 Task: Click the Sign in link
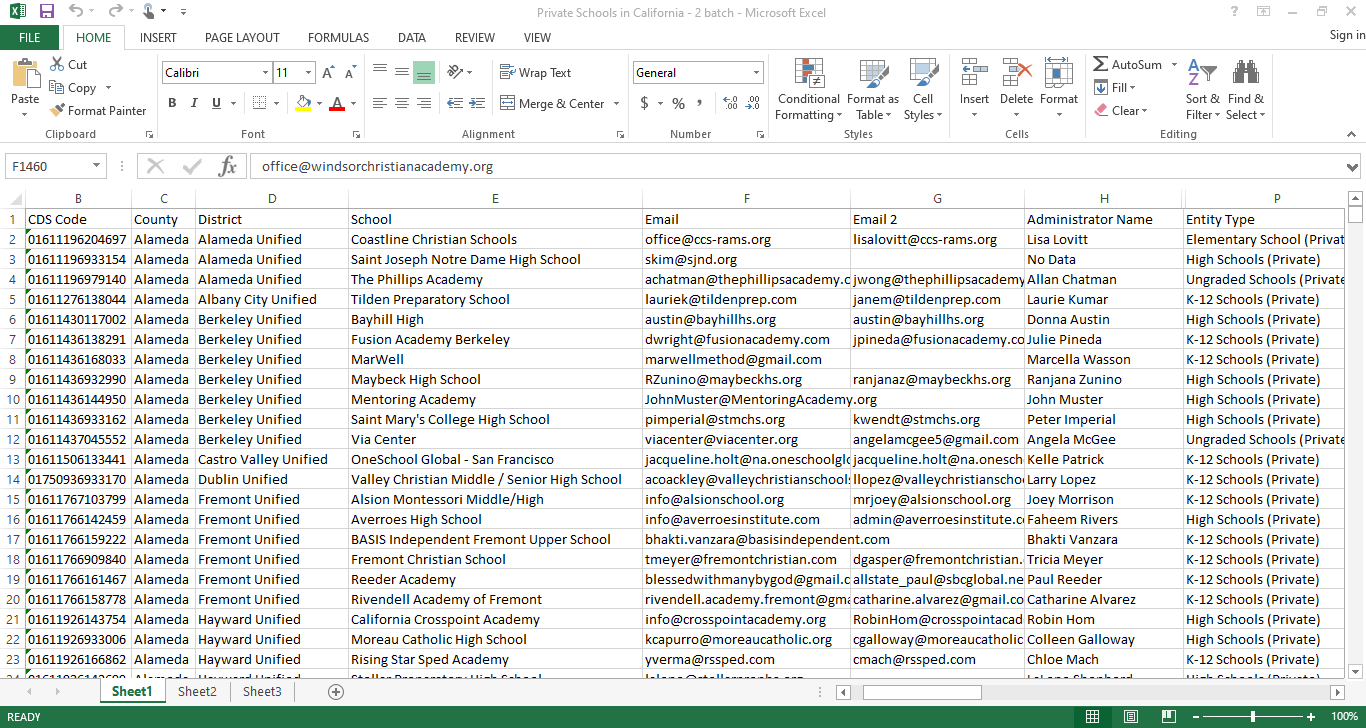(1346, 35)
